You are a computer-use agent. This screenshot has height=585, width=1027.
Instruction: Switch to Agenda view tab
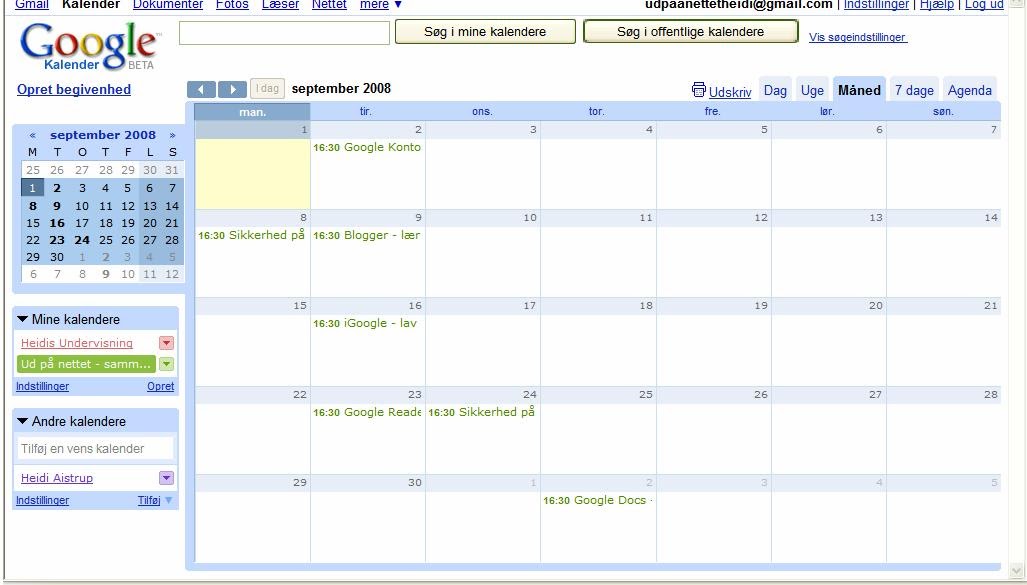[969, 90]
